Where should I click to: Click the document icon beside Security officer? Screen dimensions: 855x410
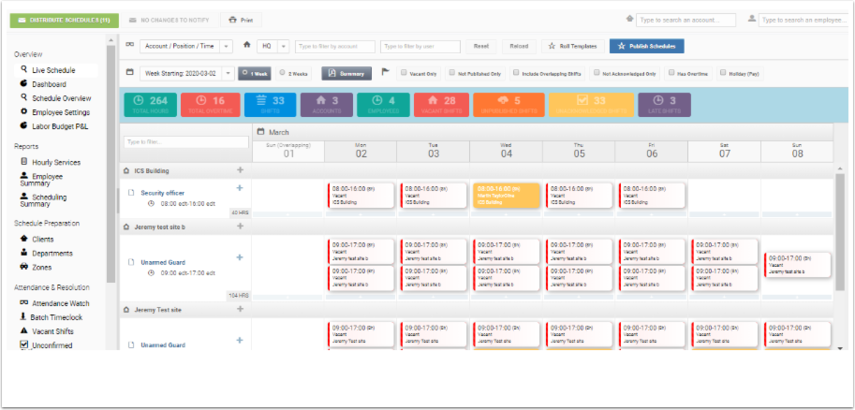[x=131, y=192]
